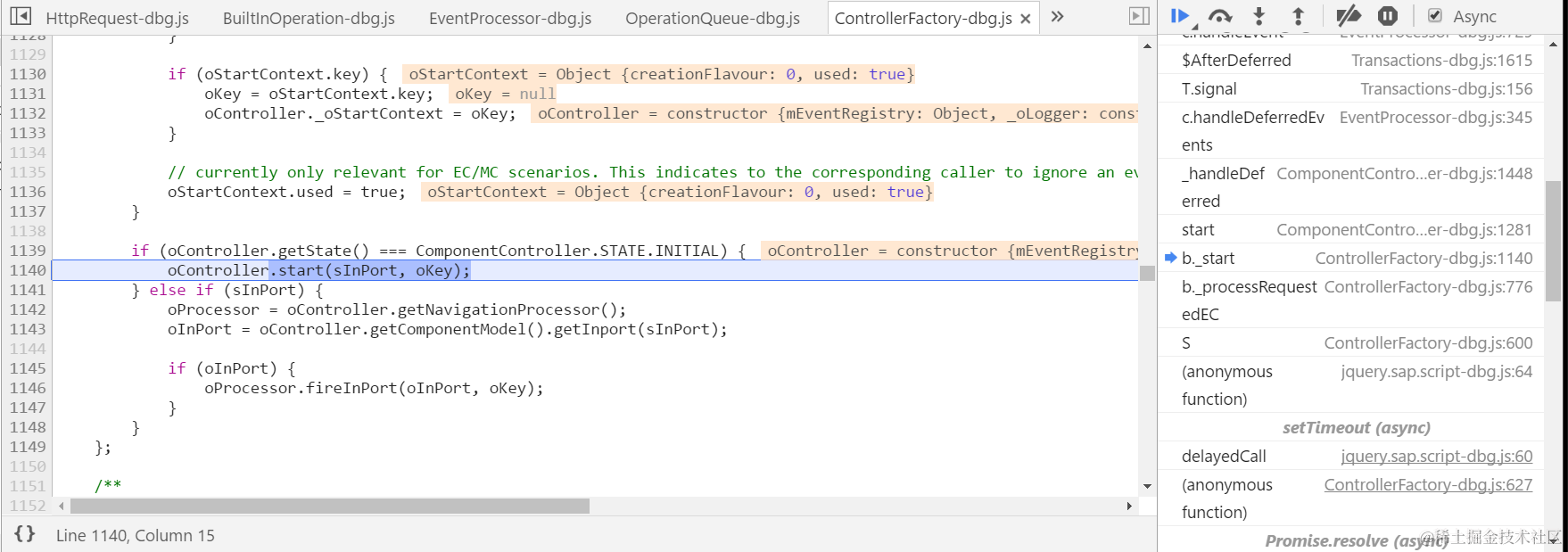The image size is (1568, 552).
Task: Select the start call stack frame
Action: [1351, 229]
